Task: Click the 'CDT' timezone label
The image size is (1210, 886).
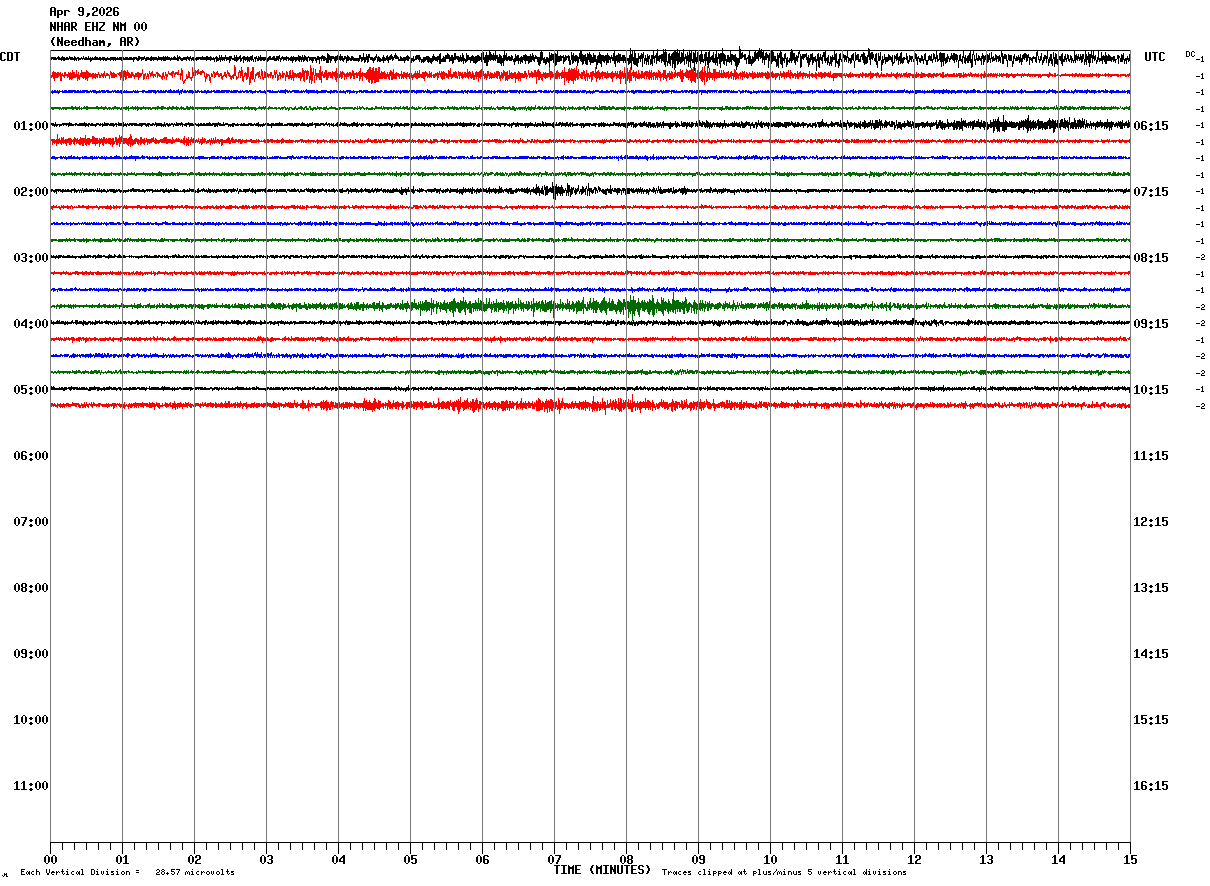Action: (10, 57)
